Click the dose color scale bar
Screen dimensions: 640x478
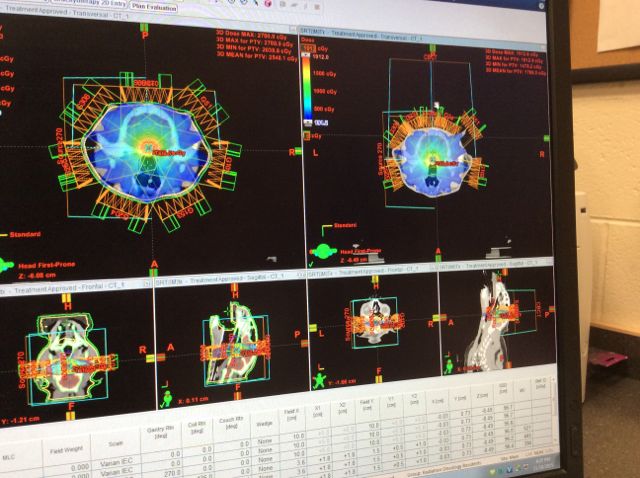pos(308,88)
